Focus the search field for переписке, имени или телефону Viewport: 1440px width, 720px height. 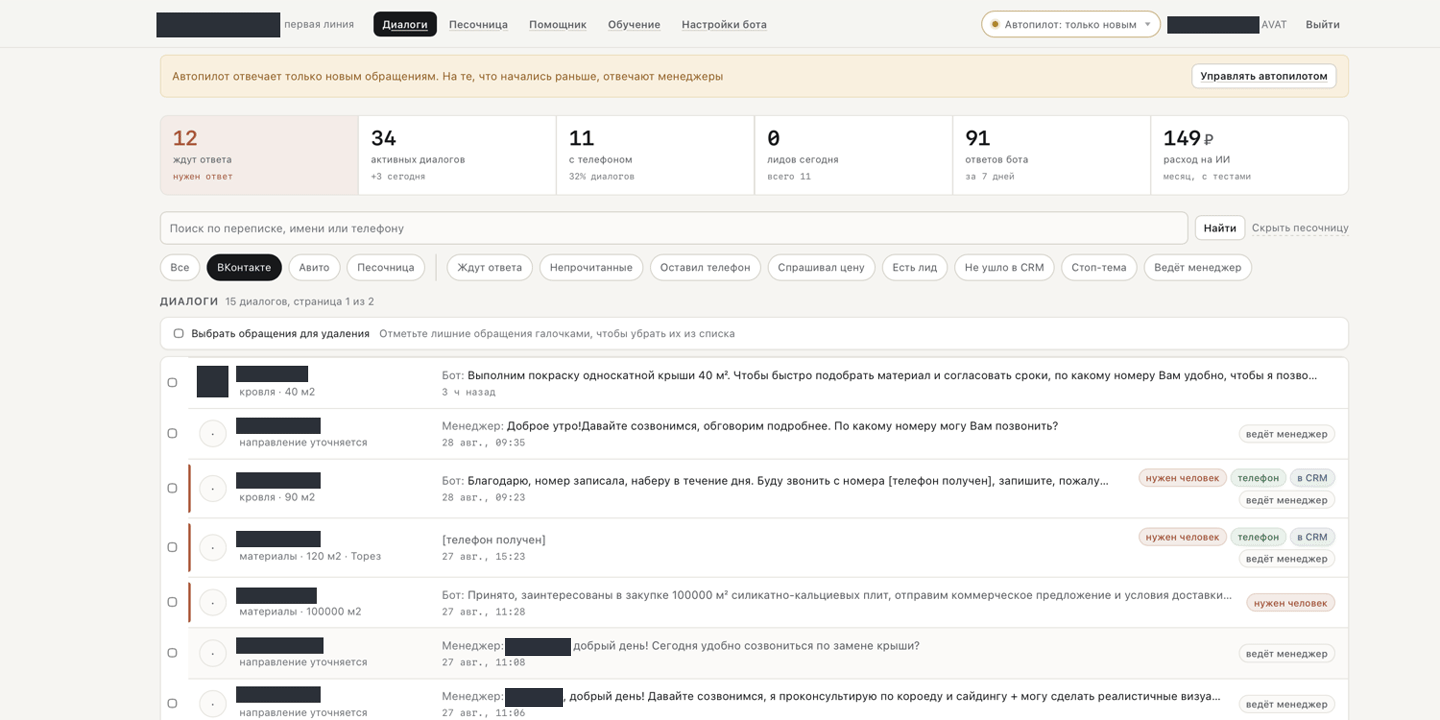674,228
